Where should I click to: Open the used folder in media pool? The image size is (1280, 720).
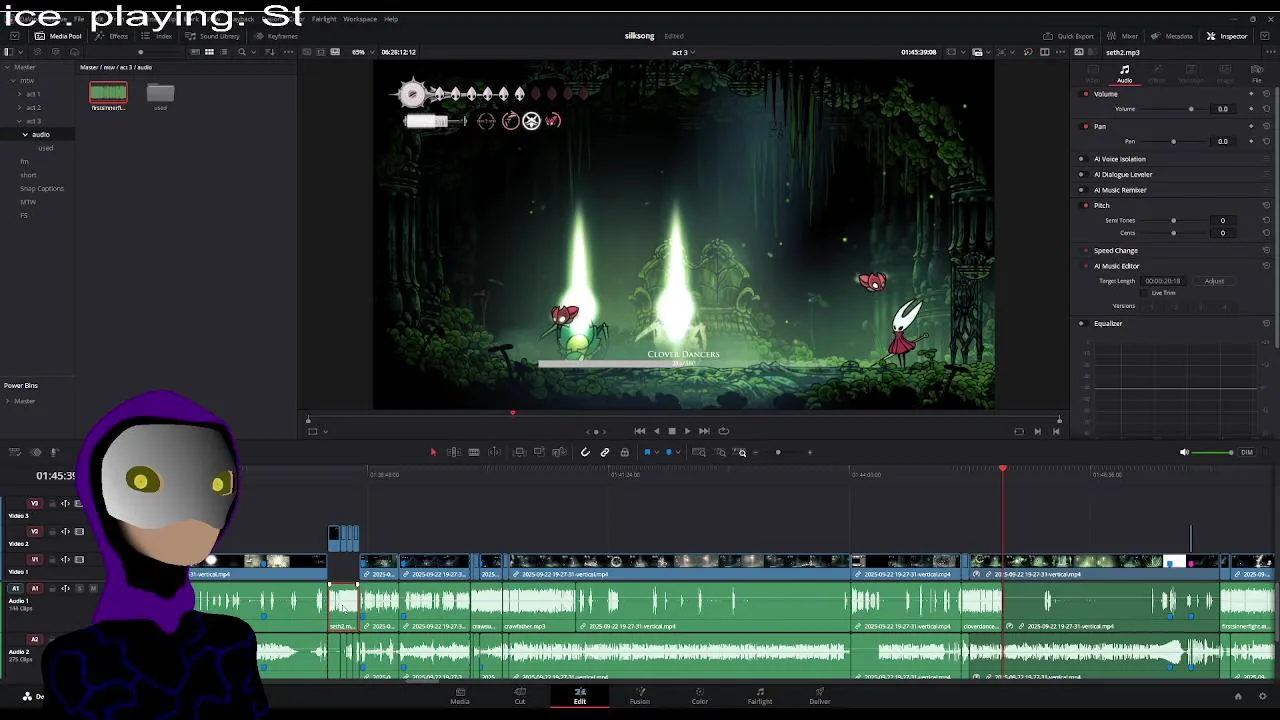[x=160, y=93]
